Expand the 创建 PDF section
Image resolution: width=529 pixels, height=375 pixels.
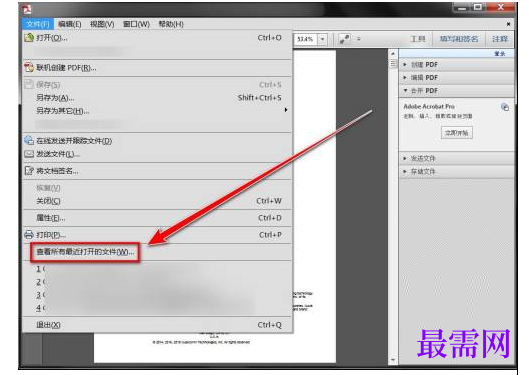click(x=457, y=64)
